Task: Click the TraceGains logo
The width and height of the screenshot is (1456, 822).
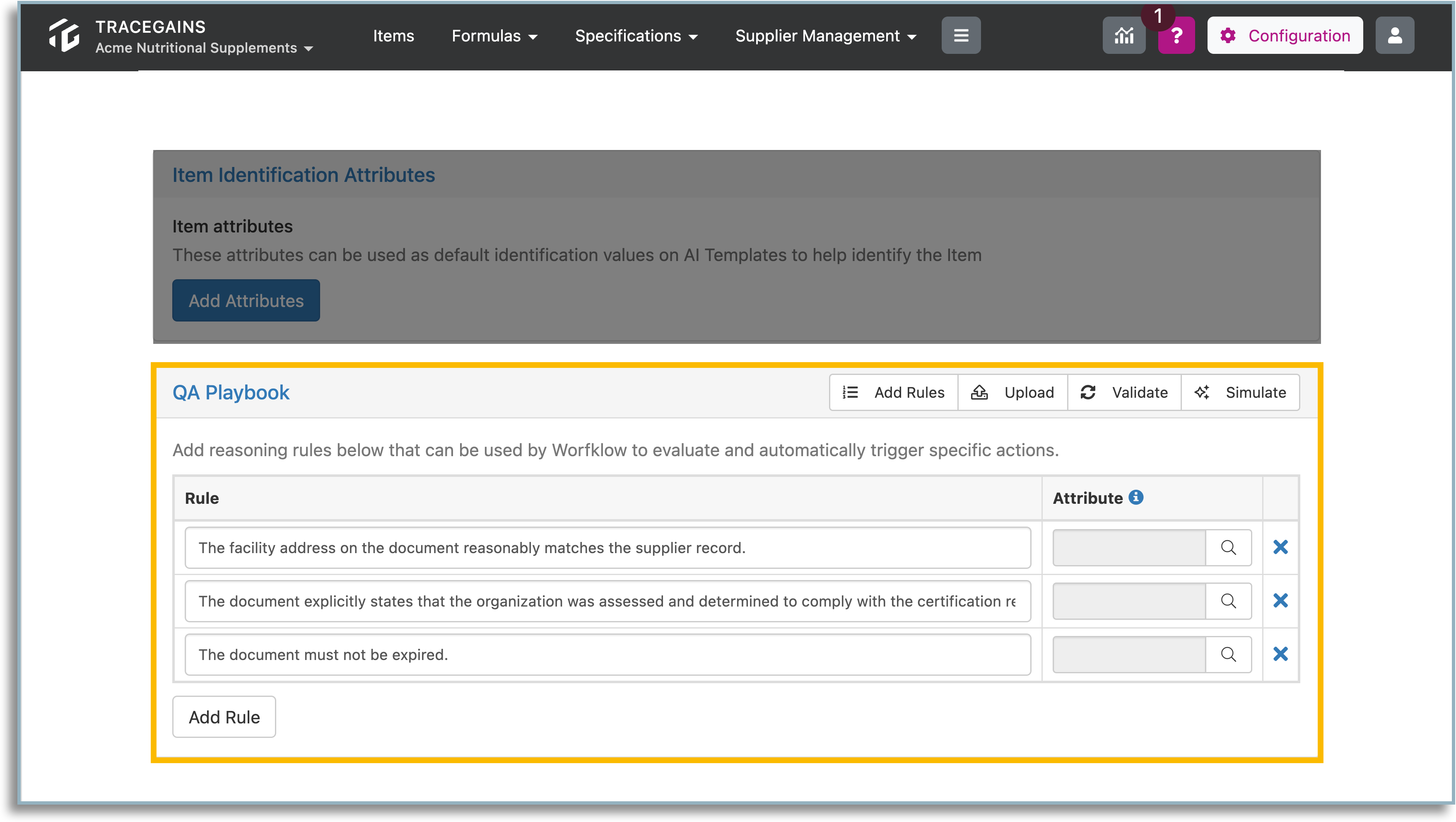Action: (64, 36)
